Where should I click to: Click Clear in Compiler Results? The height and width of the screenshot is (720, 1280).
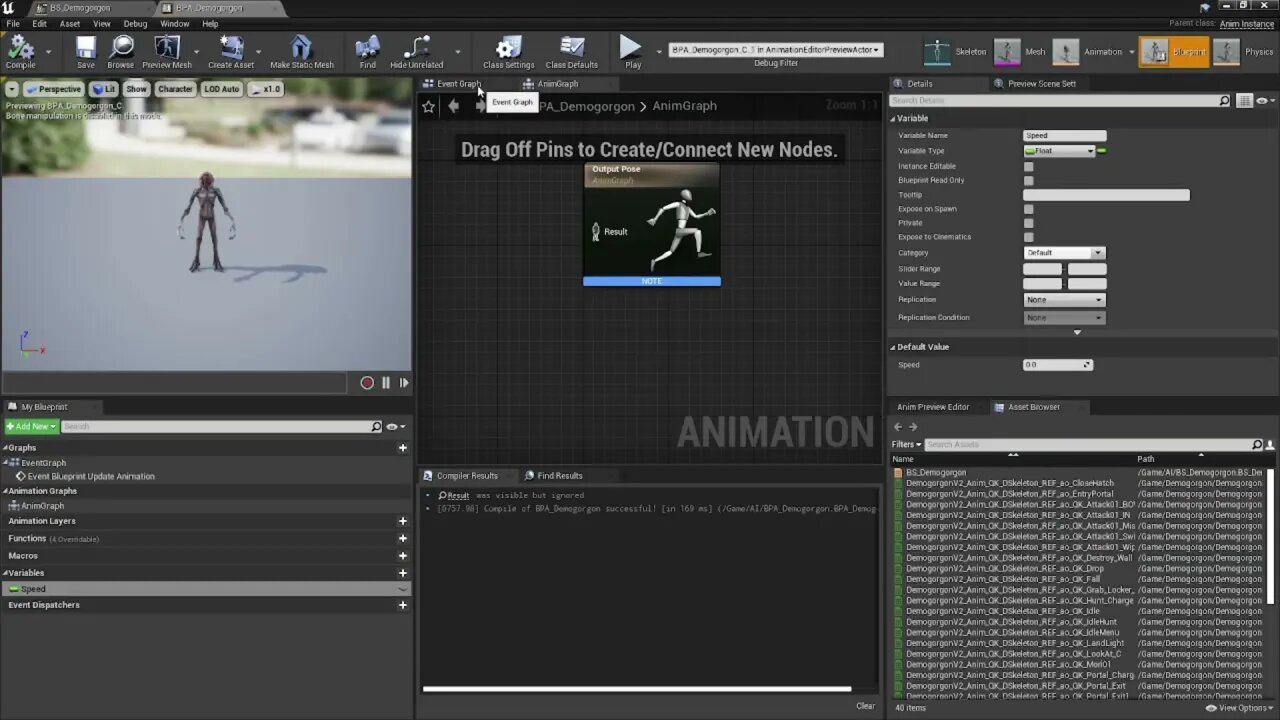pyautogui.click(x=866, y=706)
